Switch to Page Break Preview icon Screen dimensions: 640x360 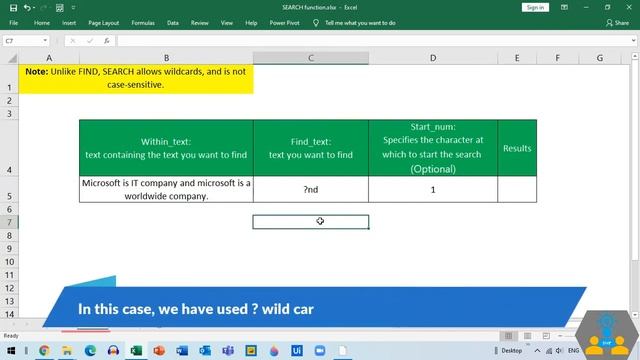coord(546,336)
